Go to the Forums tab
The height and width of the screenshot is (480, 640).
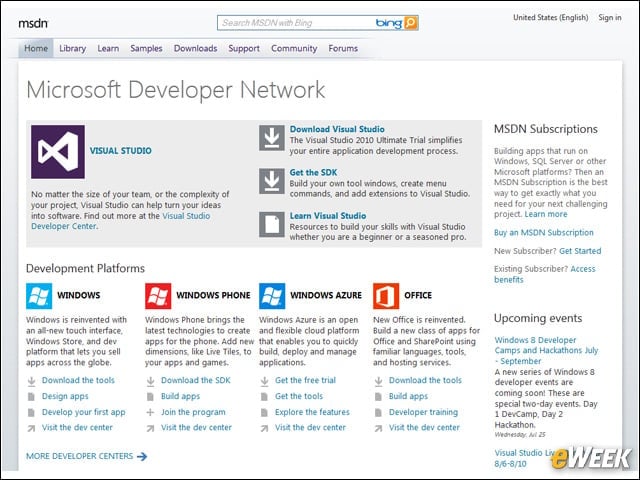[343, 48]
